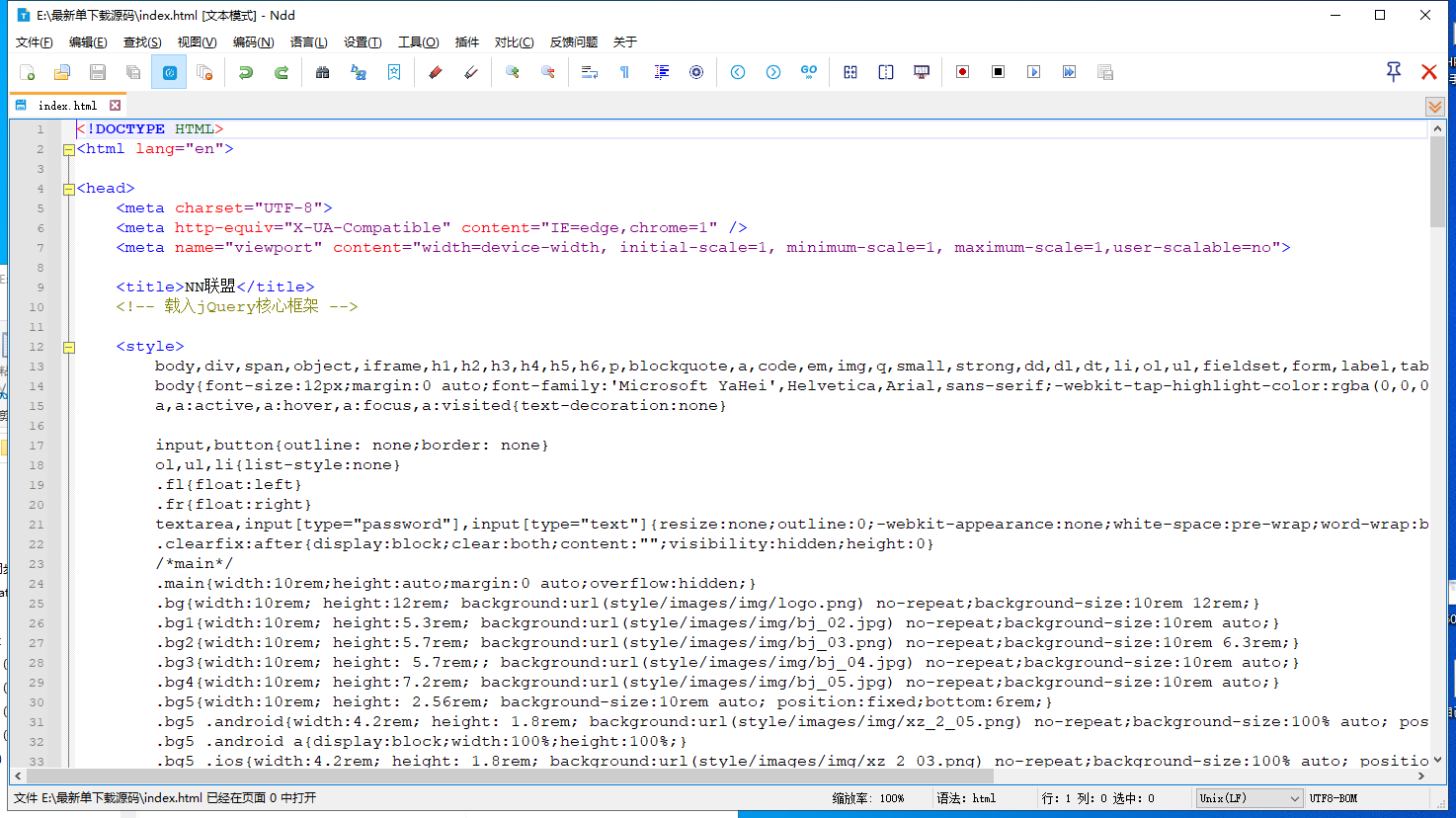Click the horizontal scrollbar right arrow
This screenshot has width=1456, height=818.
1421,777
